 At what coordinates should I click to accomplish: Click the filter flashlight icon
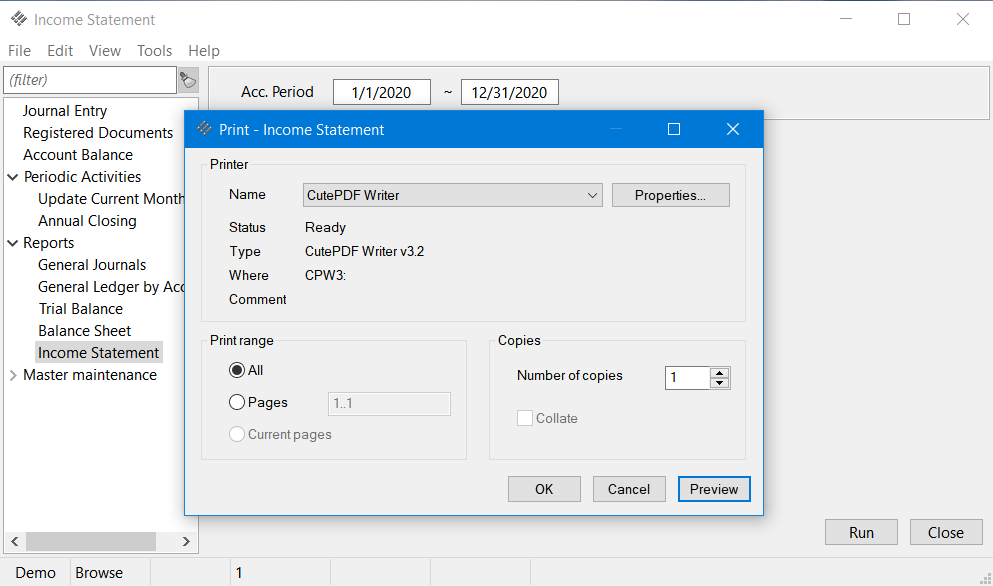187,80
